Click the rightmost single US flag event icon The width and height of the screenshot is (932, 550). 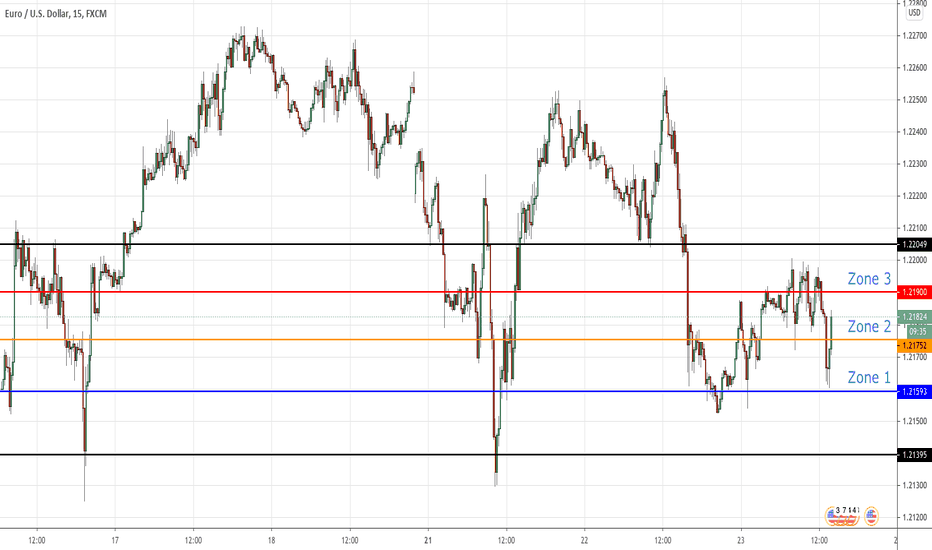pos(871,516)
